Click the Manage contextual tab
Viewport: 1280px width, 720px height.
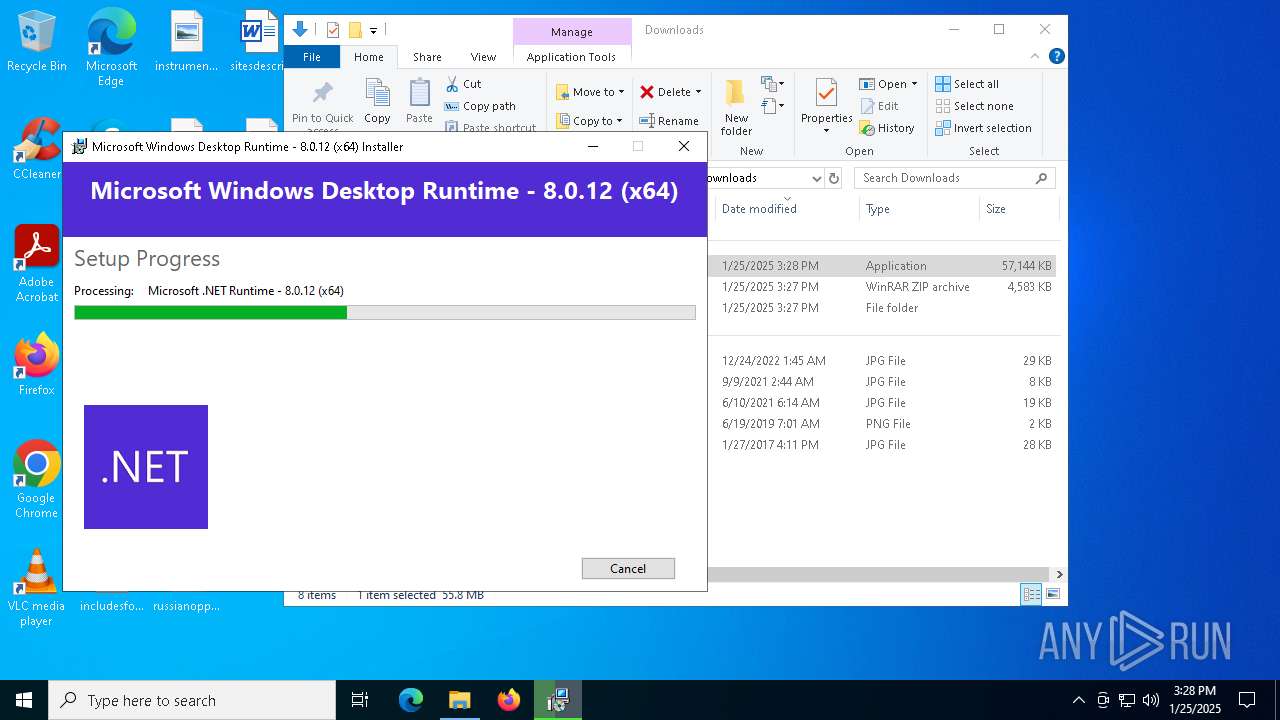click(572, 32)
